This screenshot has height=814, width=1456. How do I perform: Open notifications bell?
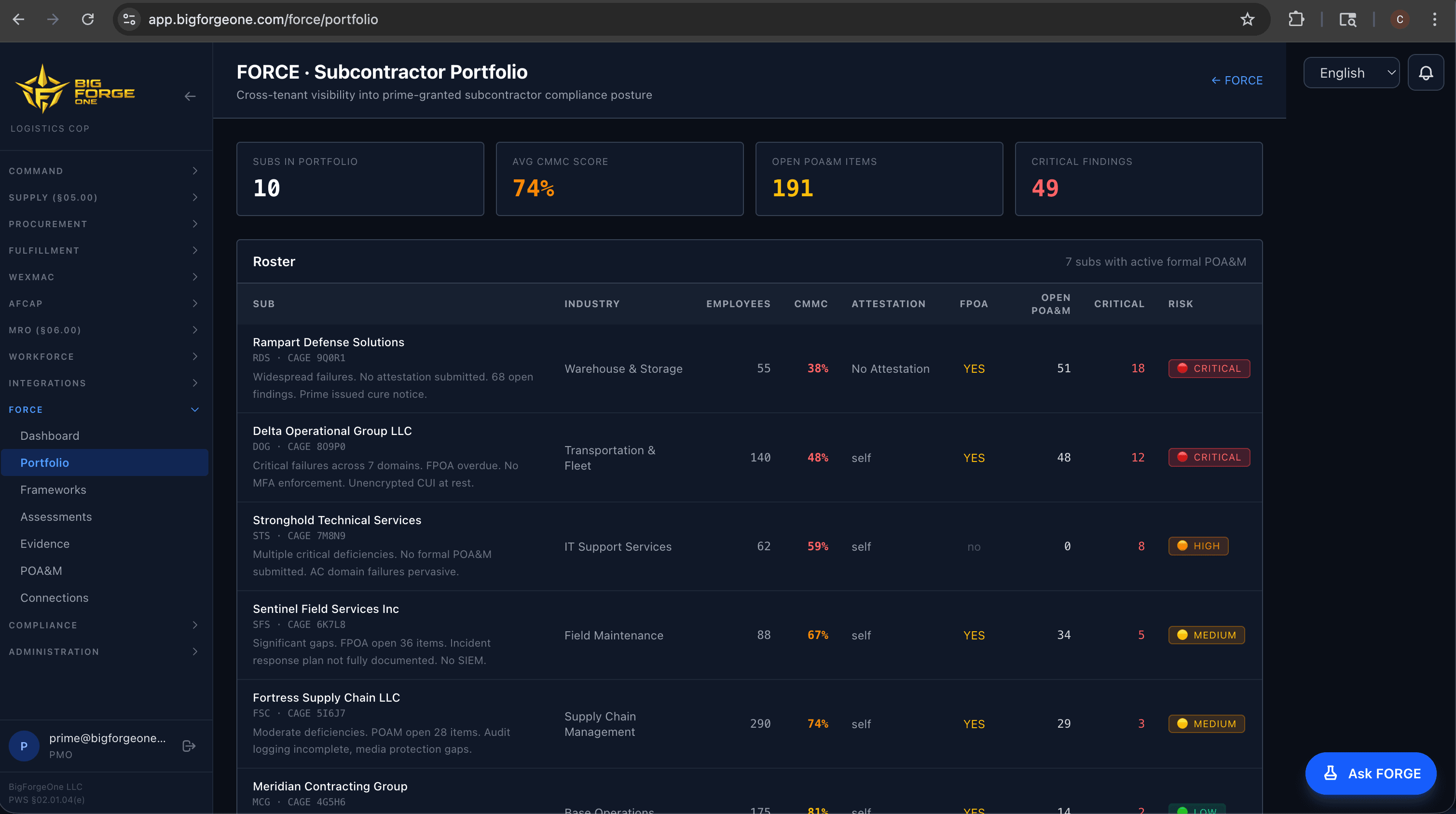pyautogui.click(x=1426, y=73)
